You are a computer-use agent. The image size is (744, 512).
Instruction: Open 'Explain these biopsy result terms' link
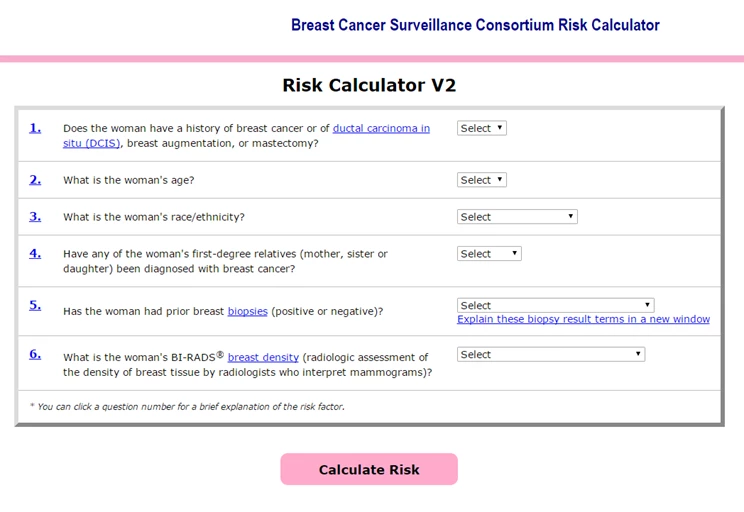point(583,320)
